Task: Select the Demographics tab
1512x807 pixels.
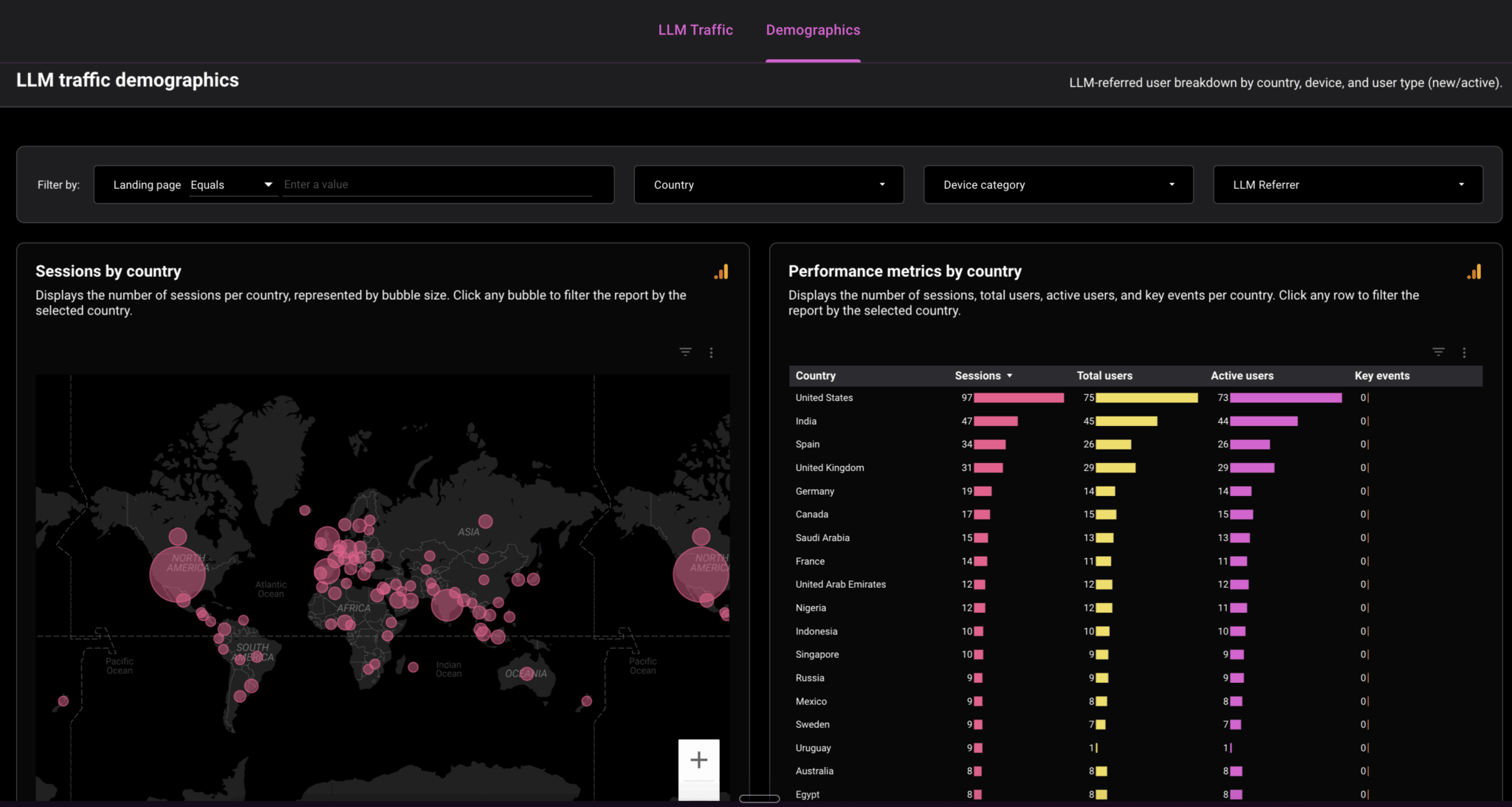Action: pos(813,30)
